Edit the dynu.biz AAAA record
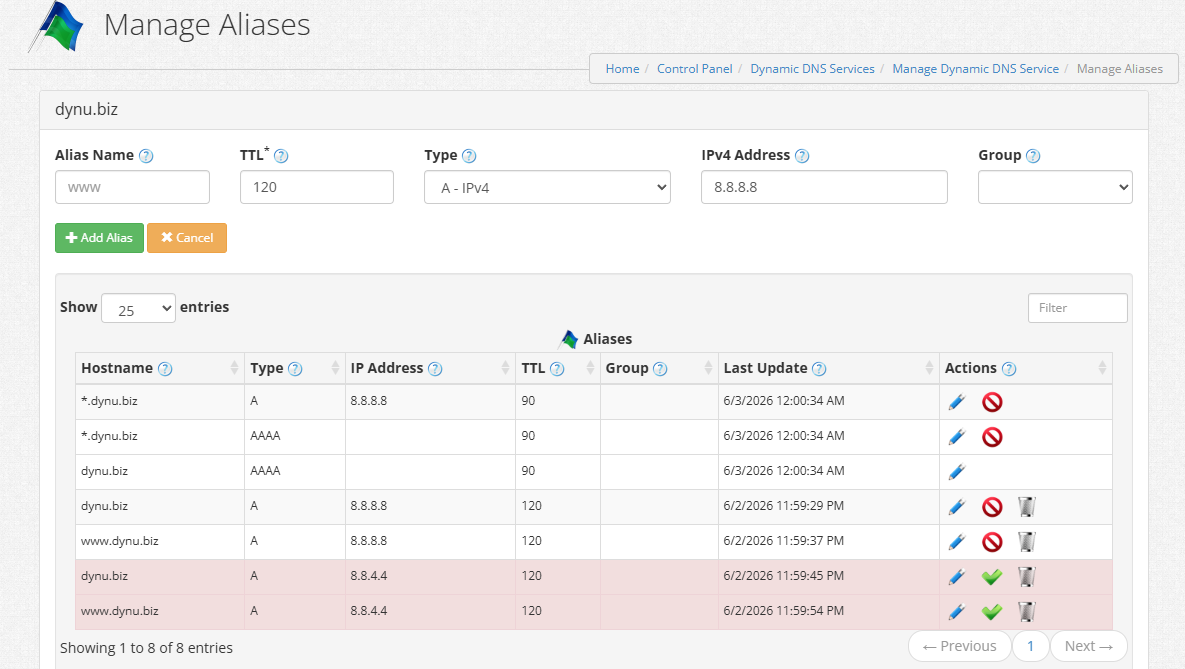This screenshot has width=1185, height=669. click(957, 472)
